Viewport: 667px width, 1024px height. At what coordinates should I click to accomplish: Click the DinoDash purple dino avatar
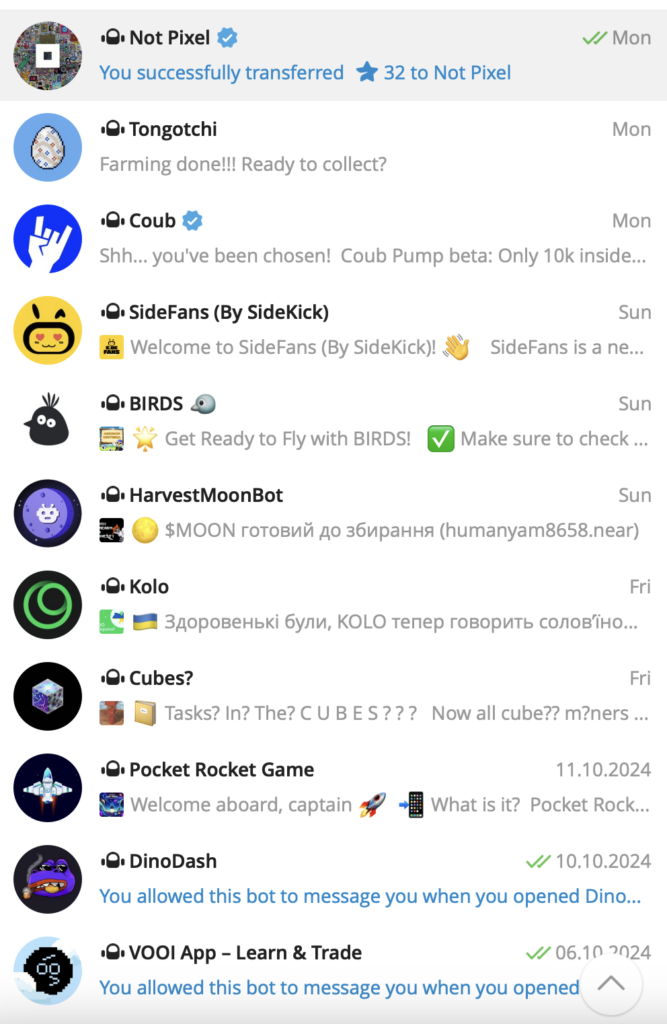pyautogui.click(x=48, y=878)
